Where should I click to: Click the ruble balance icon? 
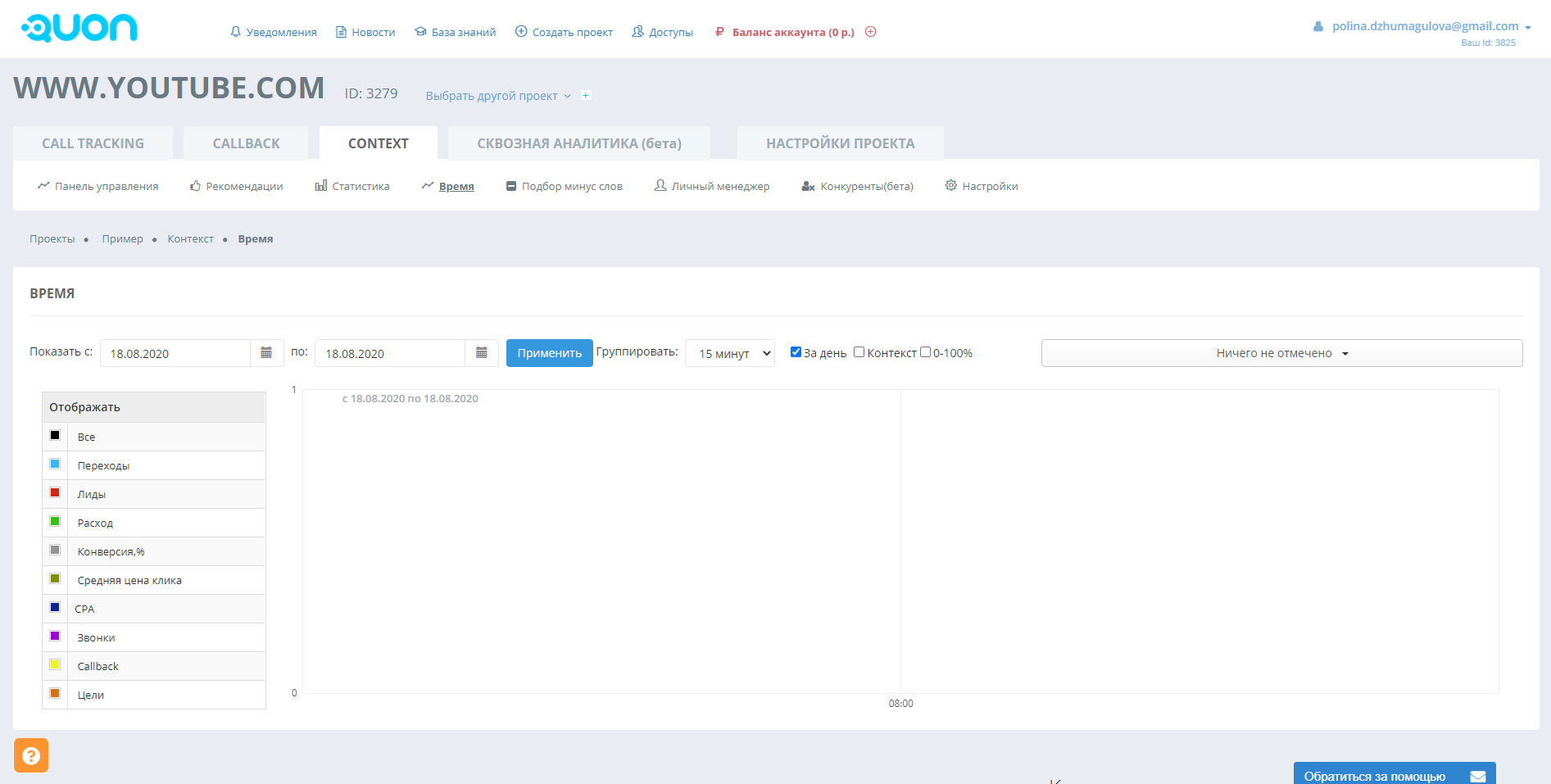(719, 32)
